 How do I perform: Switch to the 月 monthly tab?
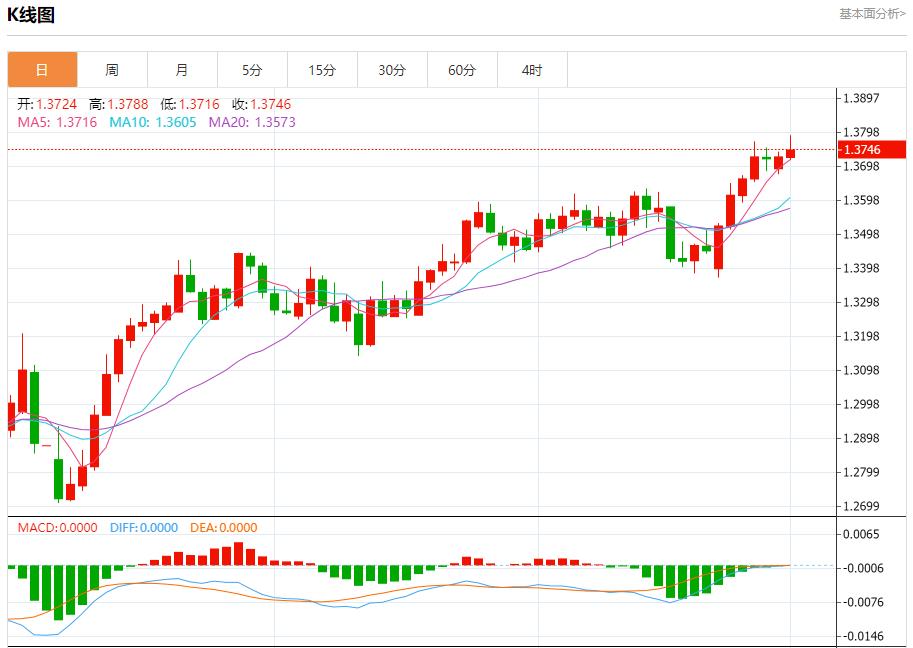(182, 70)
